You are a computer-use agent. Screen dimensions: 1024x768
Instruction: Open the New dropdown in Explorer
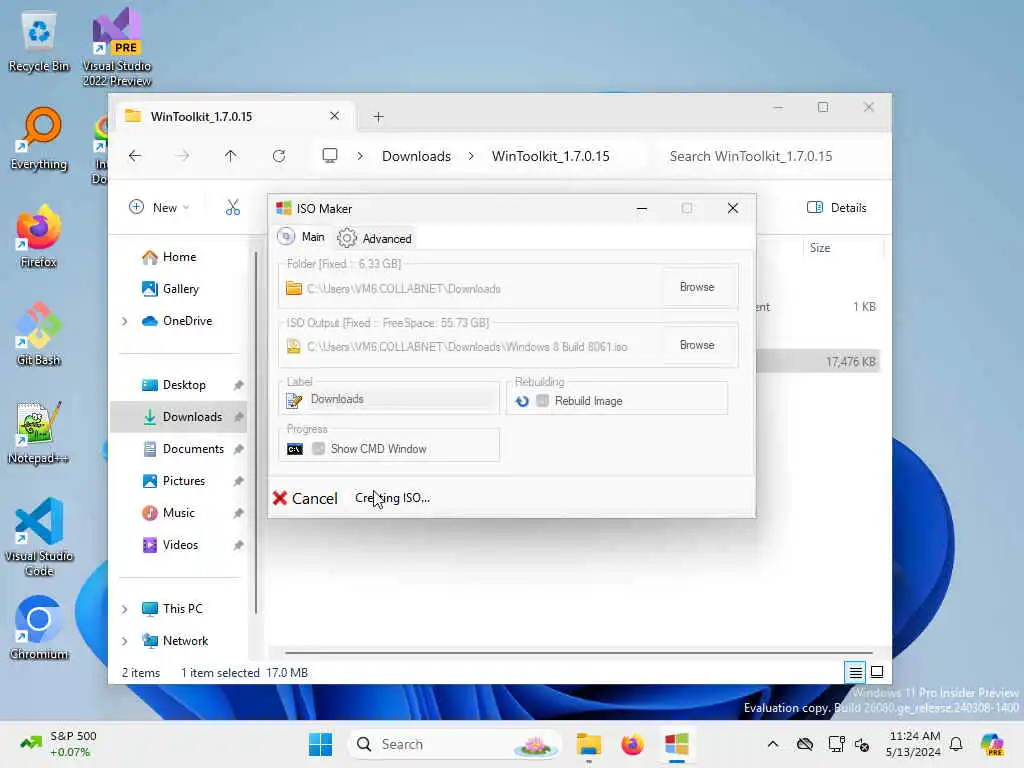pyautogui.click(x=159, y=208)
